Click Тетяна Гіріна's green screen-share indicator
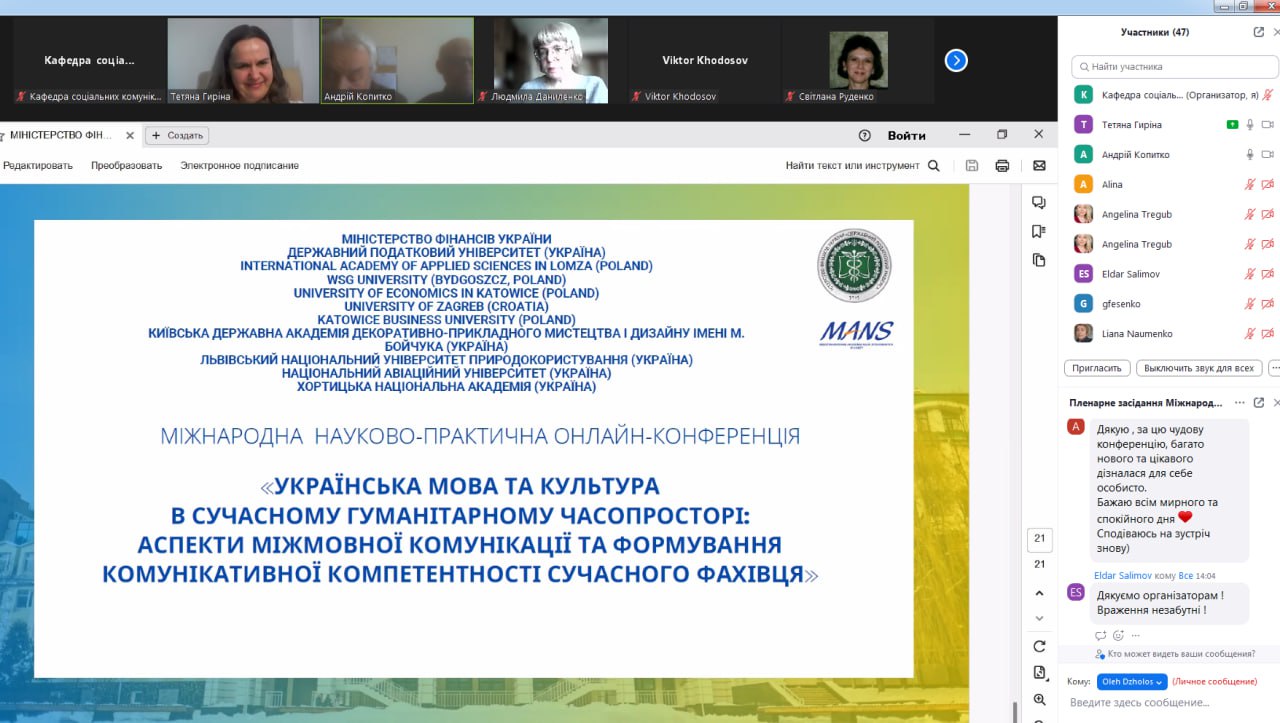This screenshot has width=1280, height=723. click(1233, 124)
